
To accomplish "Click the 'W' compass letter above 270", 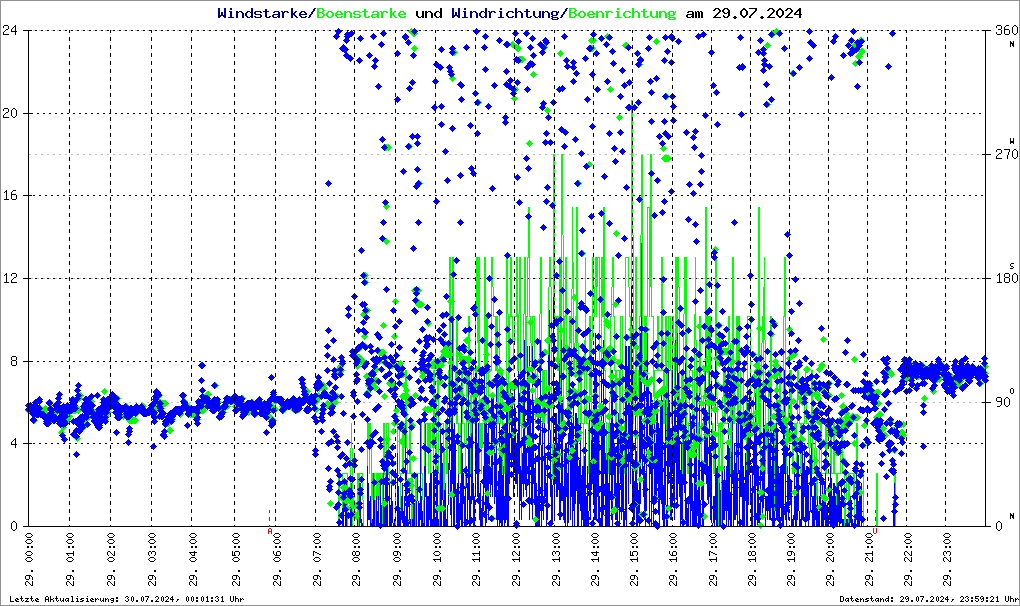I will pyautogui.click(x=1012, y=141).
